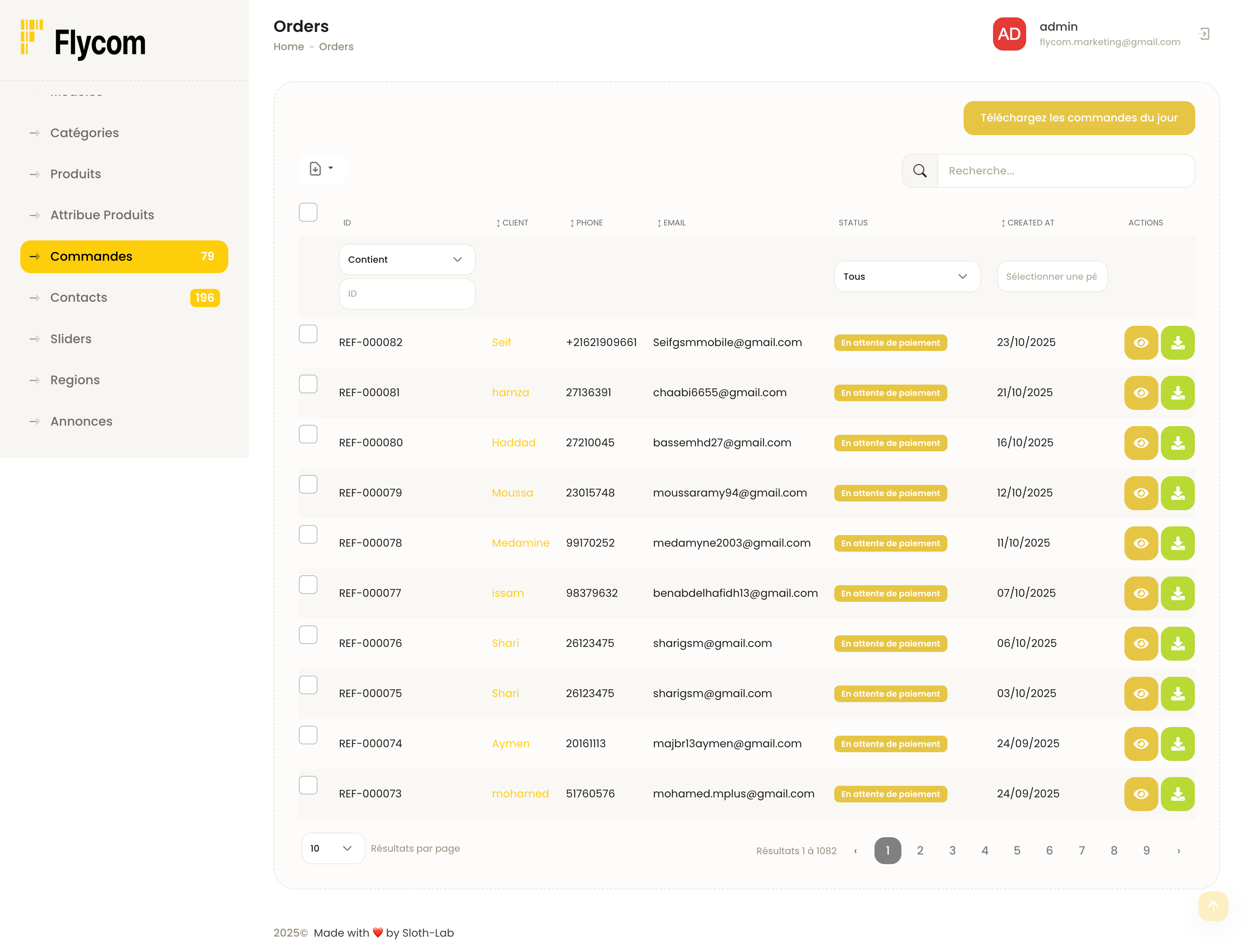The width and height of the screenshot is (1245, 952).
Task: Download order REF-000079 with green icon
Action: (1177, 493)
